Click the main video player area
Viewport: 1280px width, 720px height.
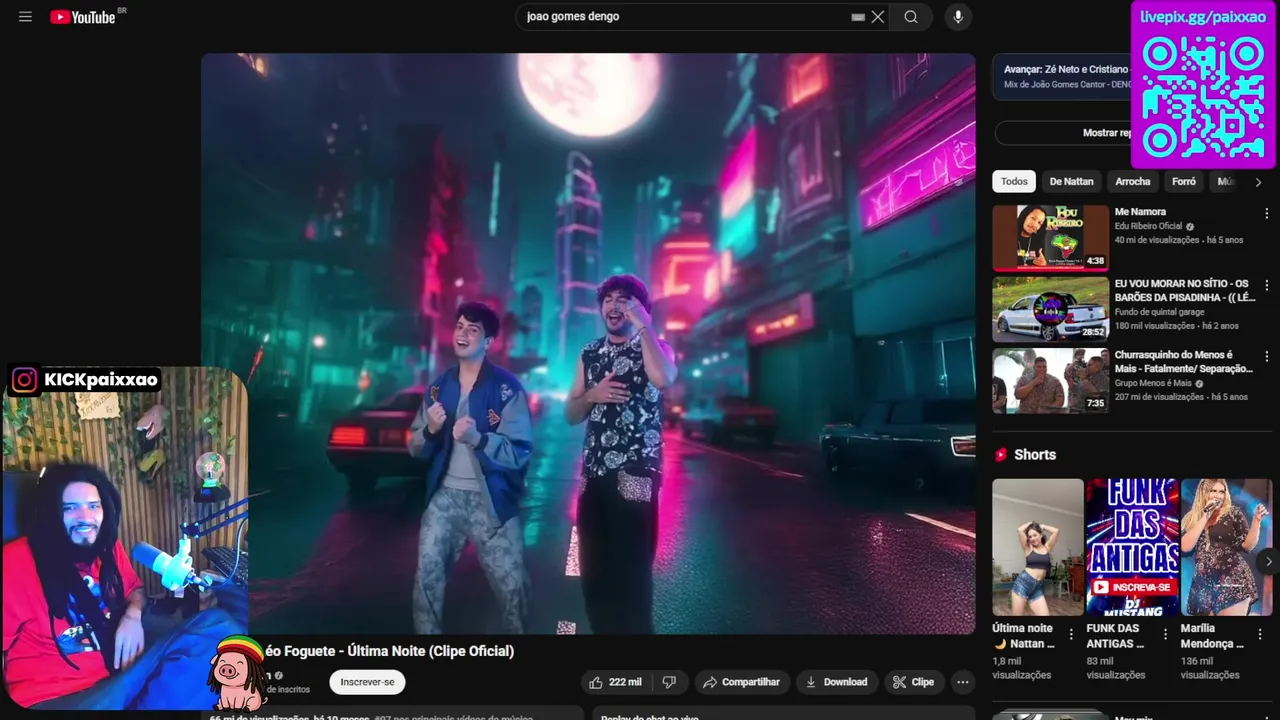pyautogui.click(x=588, y=343)
